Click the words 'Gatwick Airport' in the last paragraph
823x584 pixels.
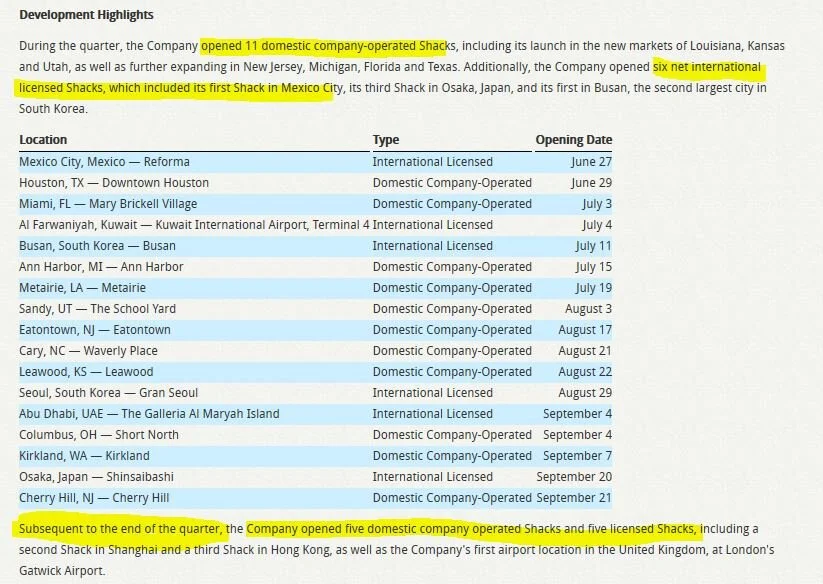click(x=61, y=571)
